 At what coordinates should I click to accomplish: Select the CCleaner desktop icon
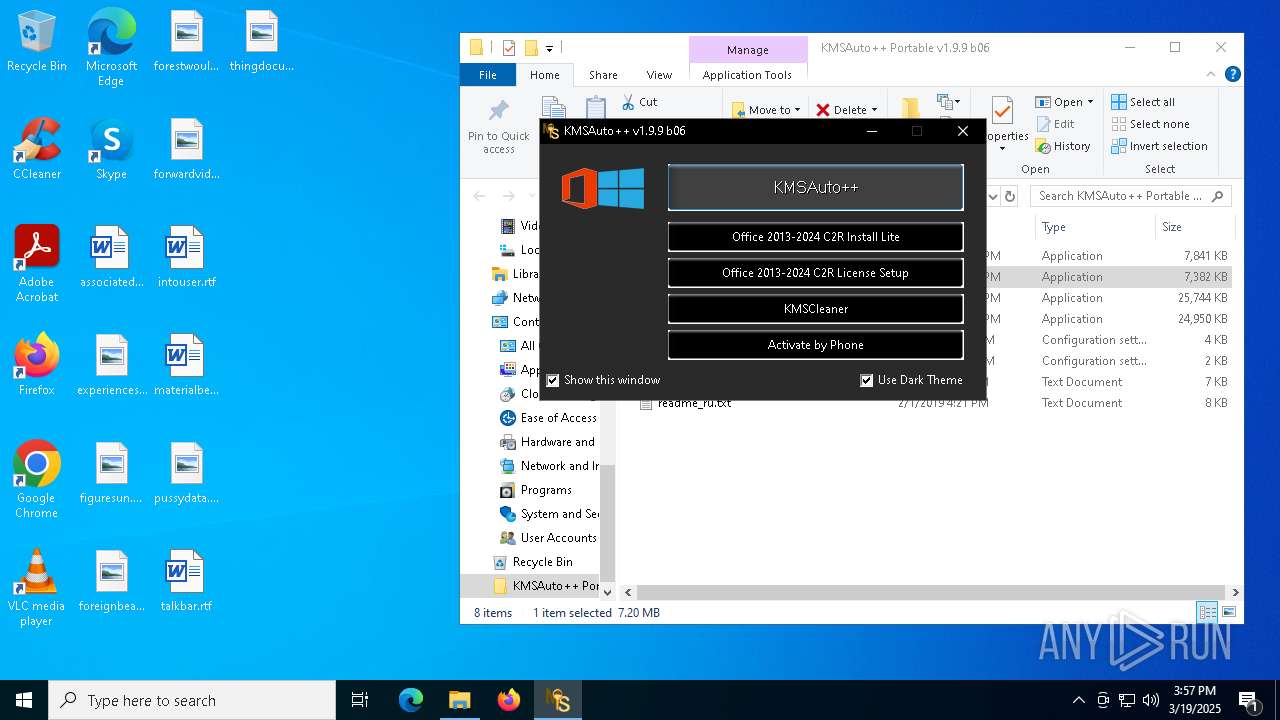click(37, 149)
